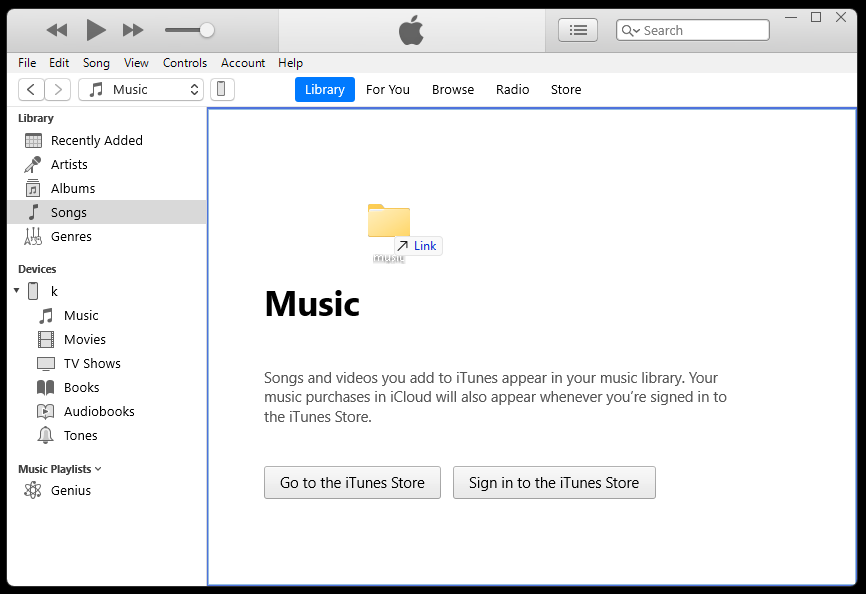This screenshot has height=594, width=866.
Task: Click the rewind previous track button
Action: click(x=57, y=30)
